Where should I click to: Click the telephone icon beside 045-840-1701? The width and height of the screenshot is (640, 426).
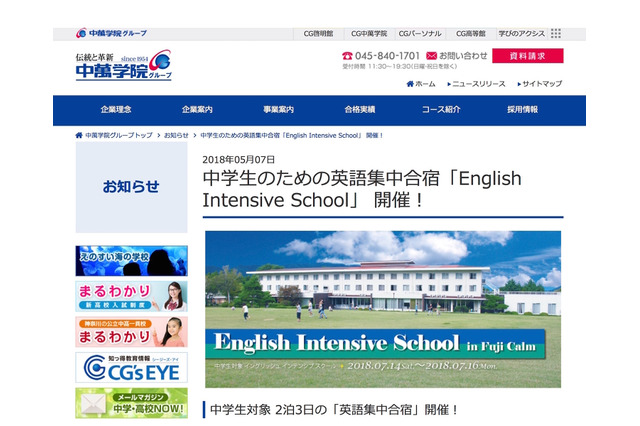pyautogui.click(x=347, y=55)
